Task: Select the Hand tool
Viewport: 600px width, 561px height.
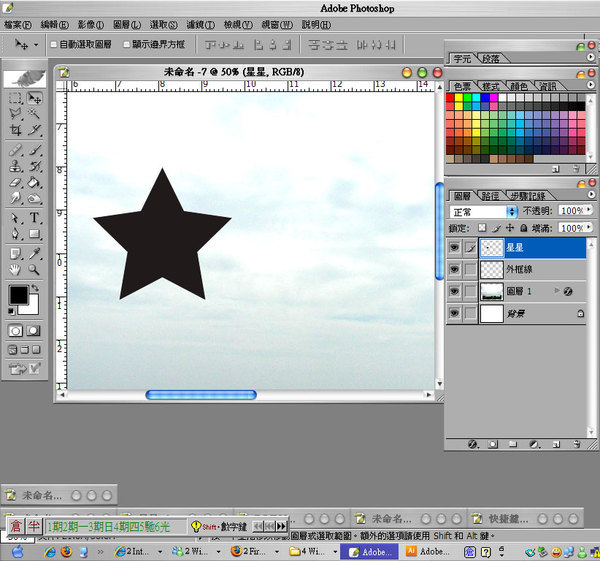Action: [16, 269]
